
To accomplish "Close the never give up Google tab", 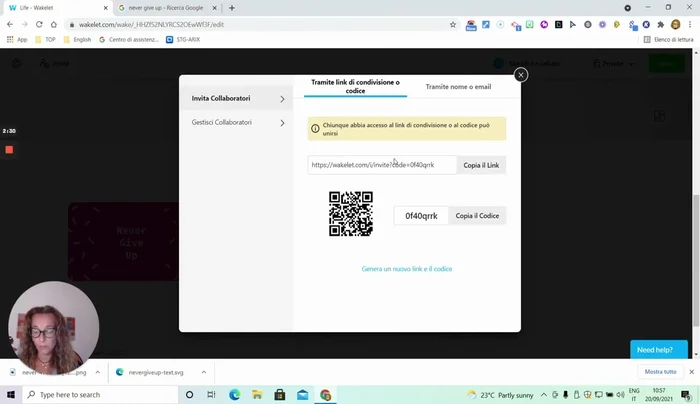I will 214,8.
